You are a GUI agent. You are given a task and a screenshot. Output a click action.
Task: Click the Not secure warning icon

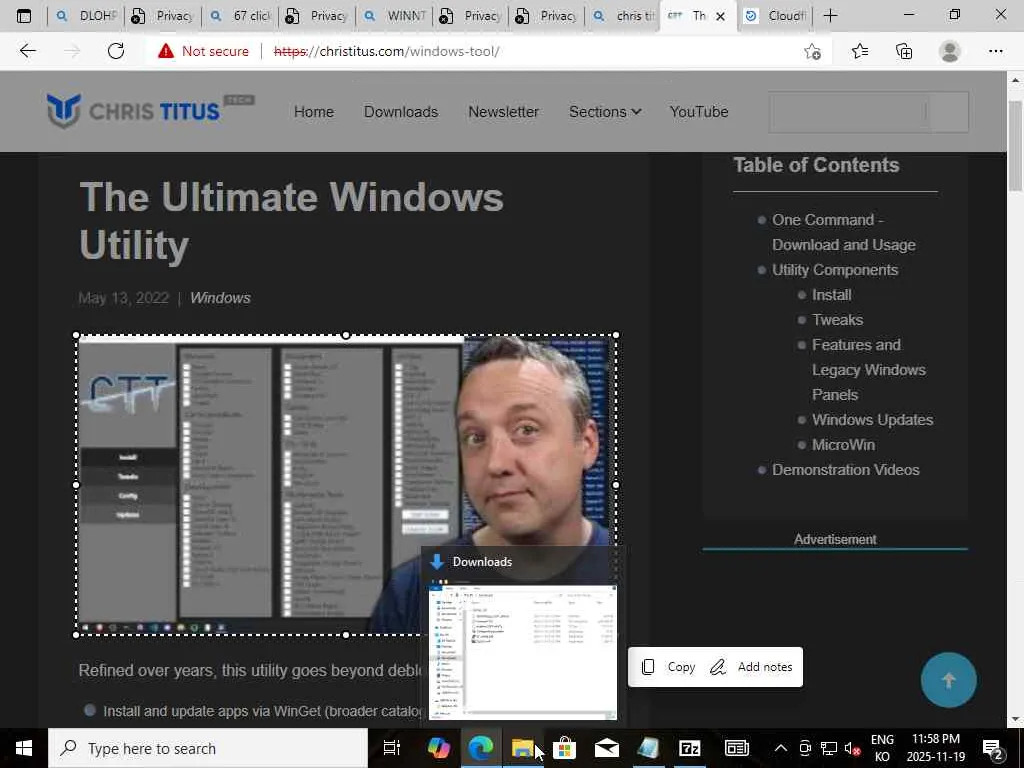pos(166,51)
